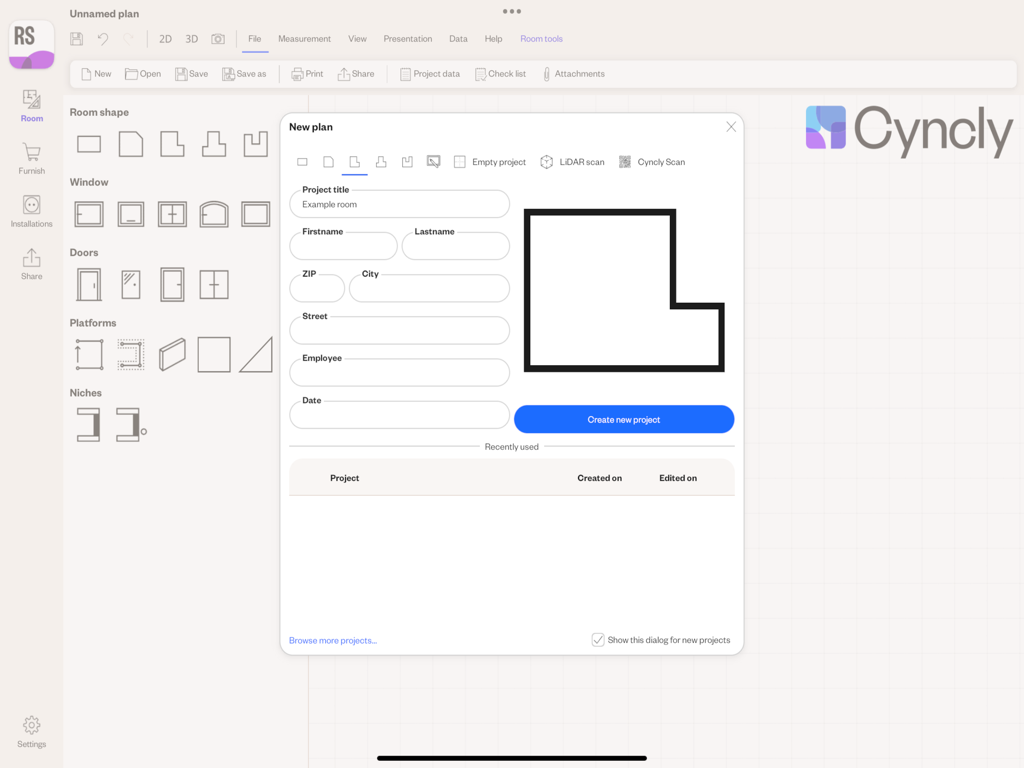Open the Installations sidebar section
The image size is (1024, 768).
(x=31, y=212)
